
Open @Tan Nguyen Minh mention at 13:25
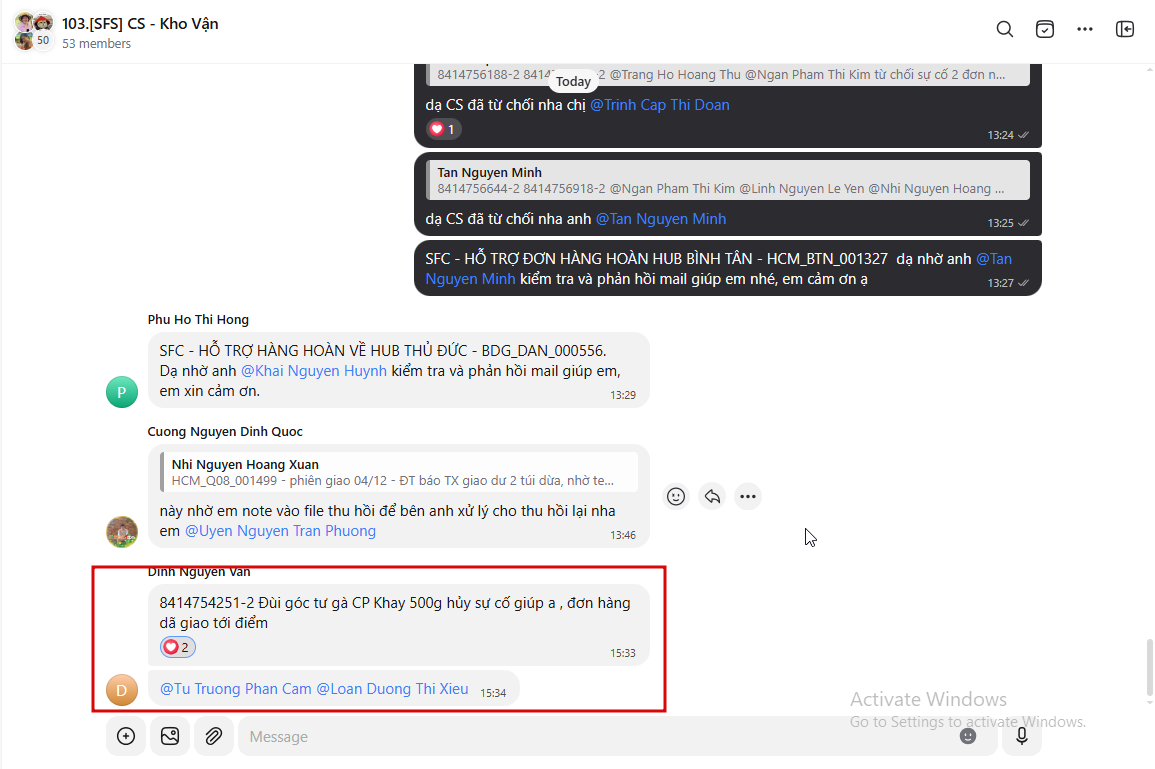pyautogui.click(x=660, y=220)
